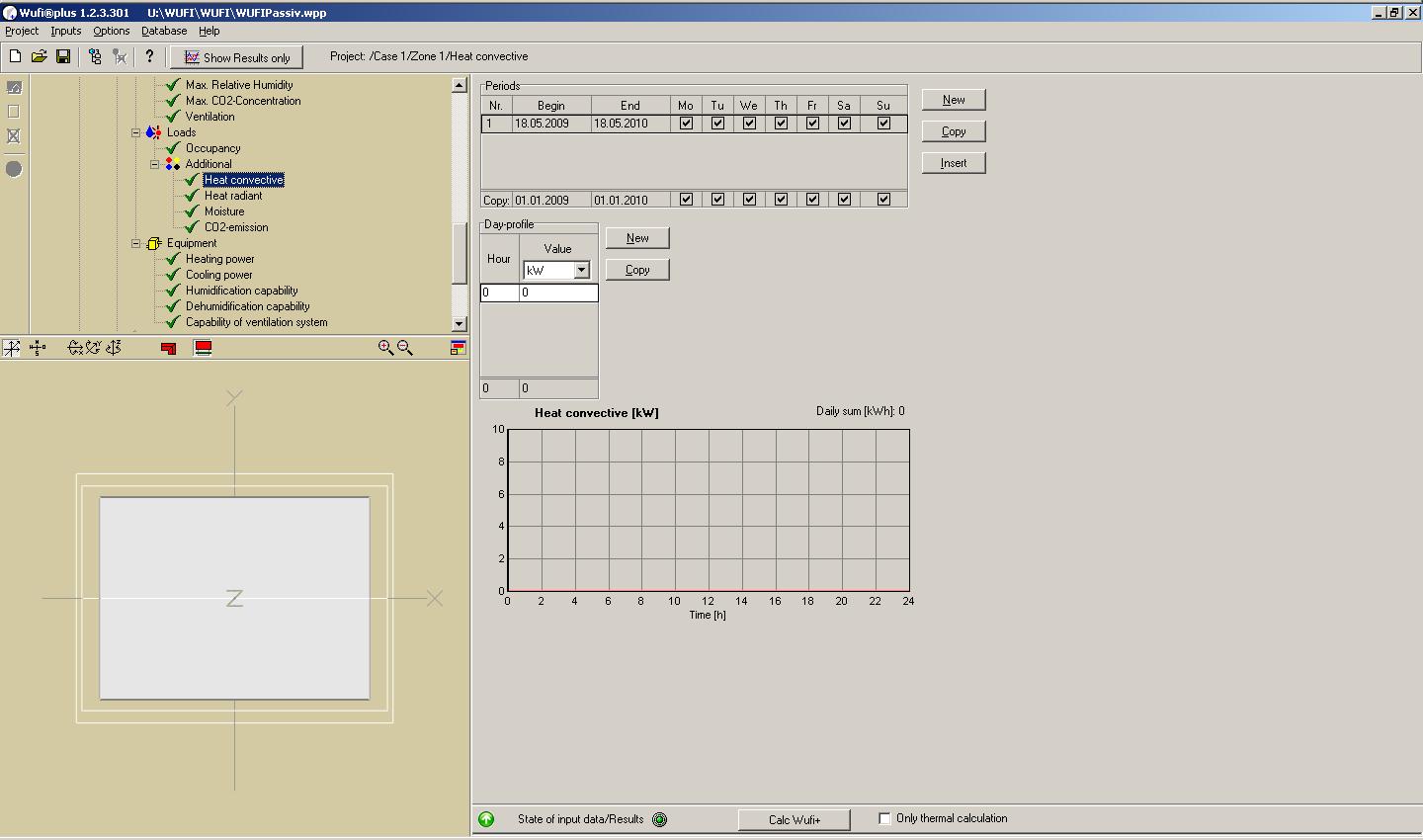1423x840 pixels.
Task: Click the wide red component icon in view toolbar
Action: (x=203, y=348)
